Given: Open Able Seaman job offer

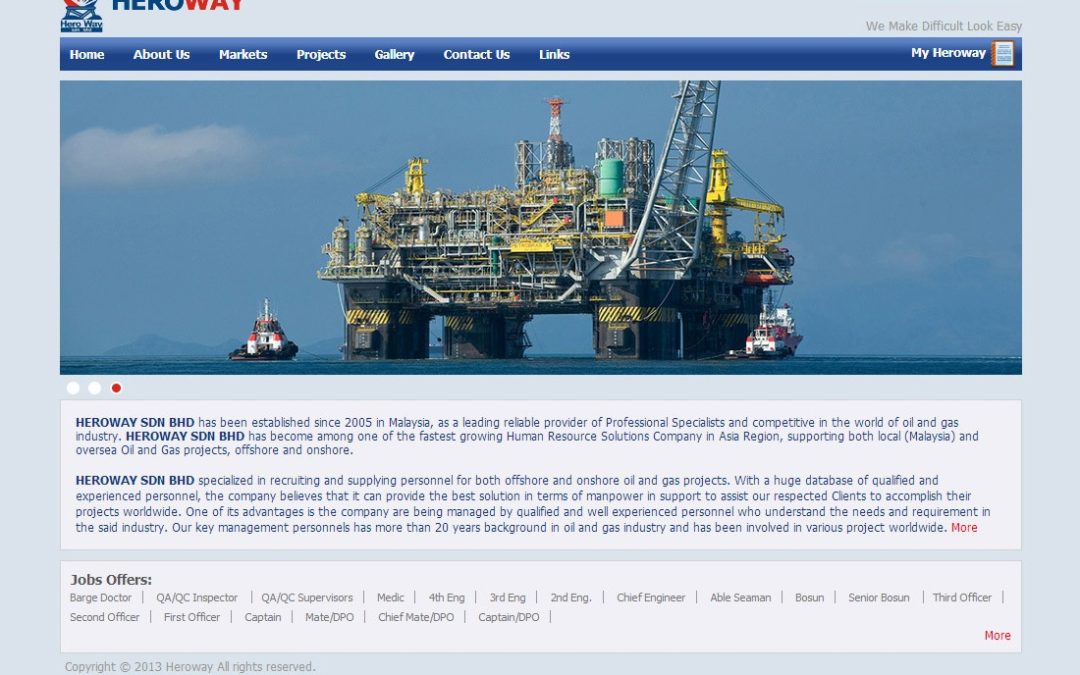Looking at the screenshot, I should click(x=740, y=598).
